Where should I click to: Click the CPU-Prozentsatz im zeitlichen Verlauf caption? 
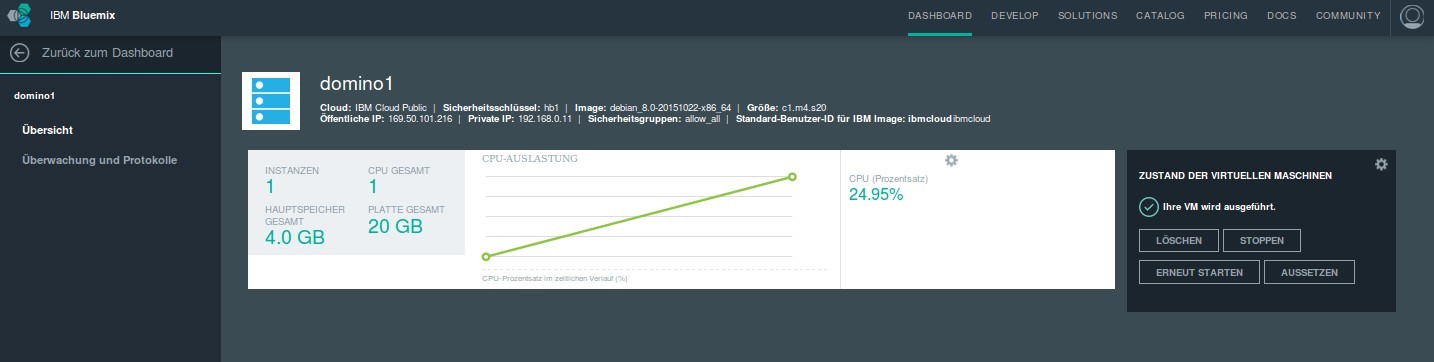tap(554, 278)
